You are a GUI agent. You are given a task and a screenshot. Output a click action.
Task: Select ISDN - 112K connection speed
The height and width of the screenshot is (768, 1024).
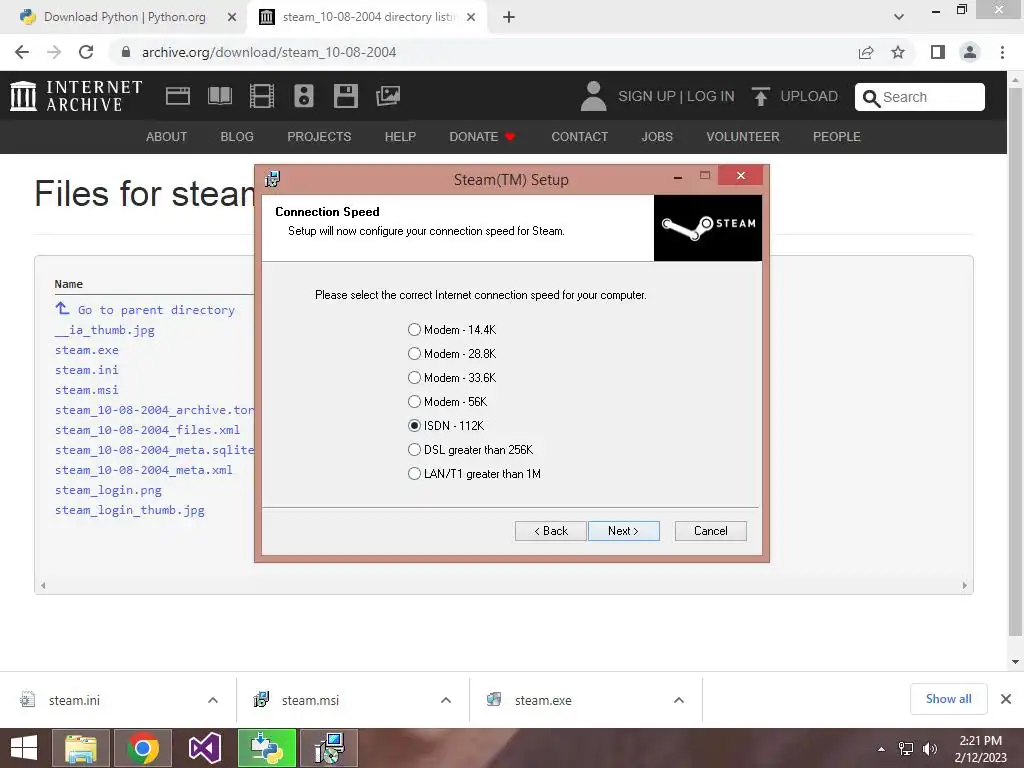(x=414, y=426)
